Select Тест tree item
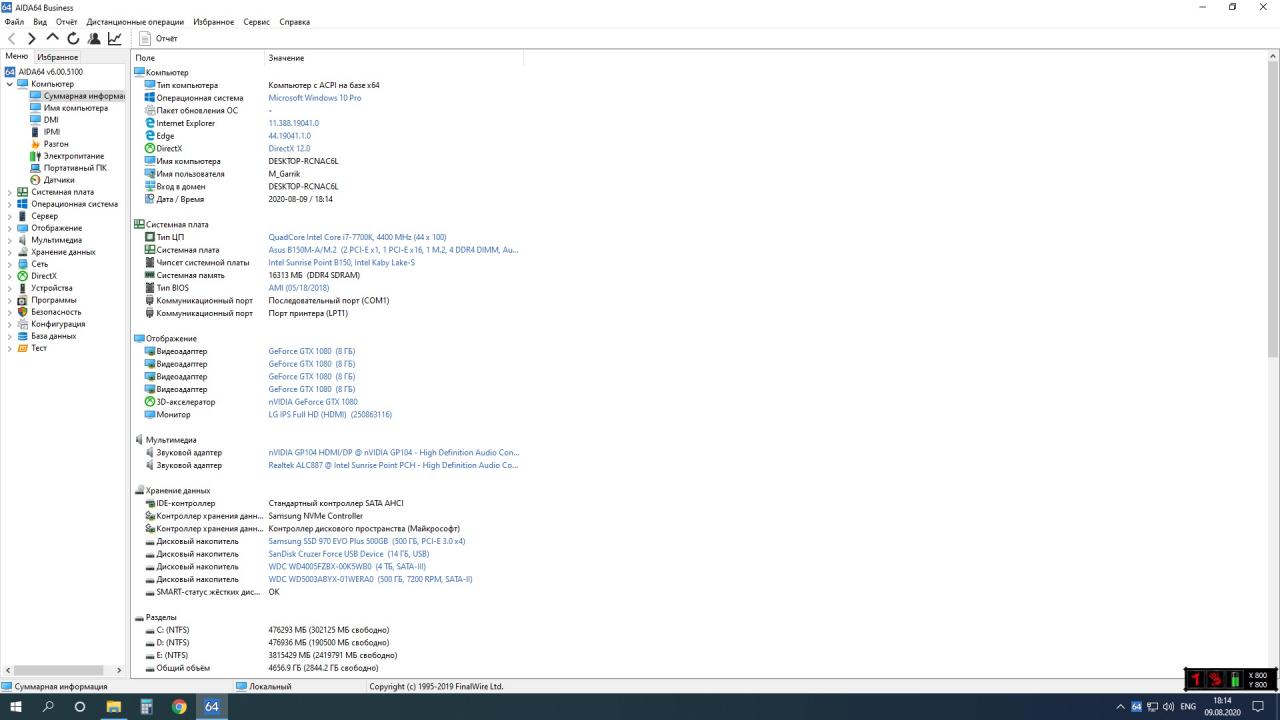 coord(39,348)
